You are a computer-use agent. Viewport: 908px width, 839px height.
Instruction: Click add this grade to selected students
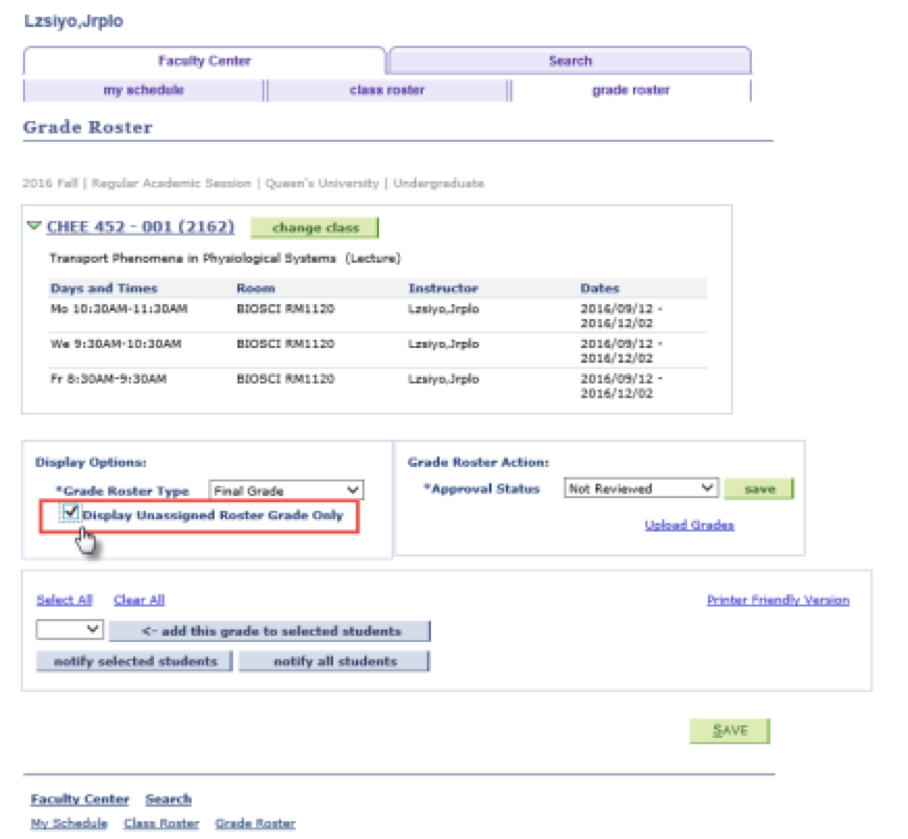pos(270,631)
